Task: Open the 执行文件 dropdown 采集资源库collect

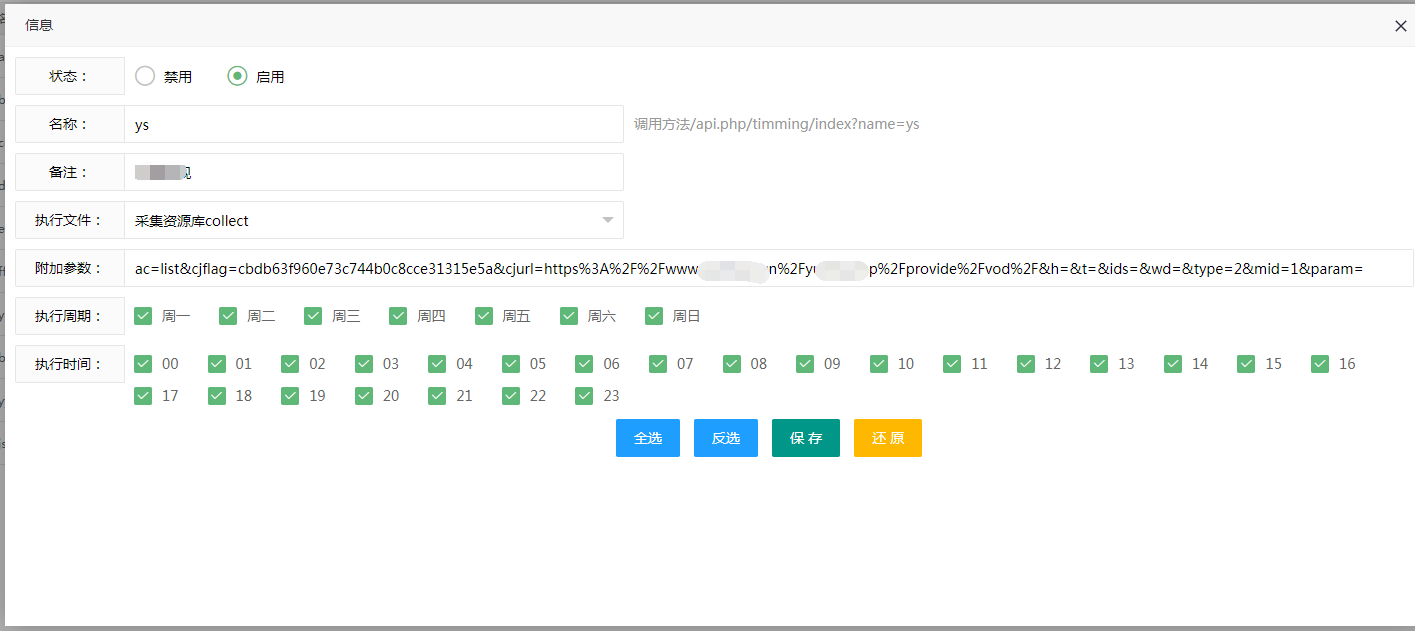Action: (374, 220)
